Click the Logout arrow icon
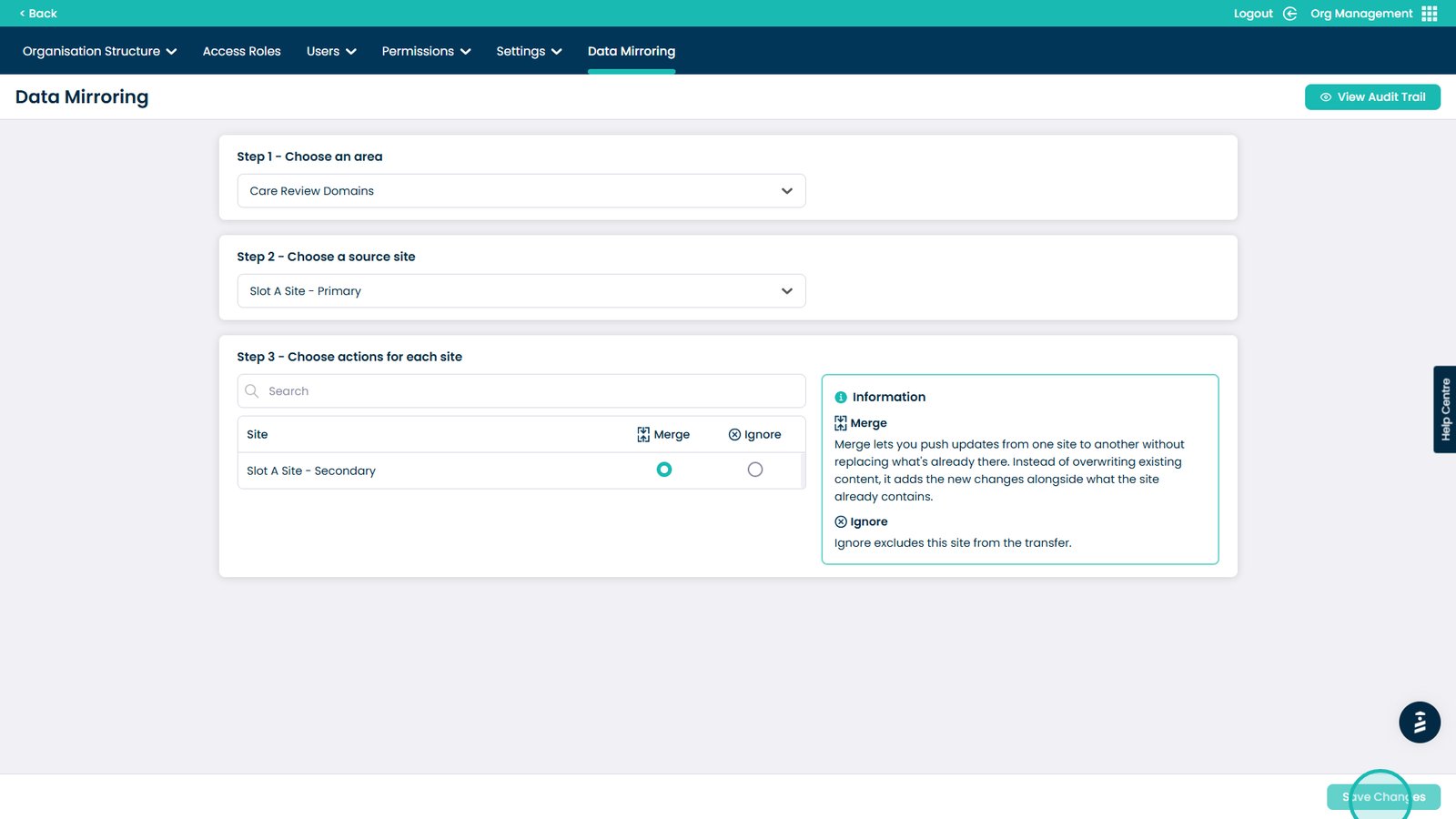Viewport: 1456px width, 819px height. [x=1289, y=14]
